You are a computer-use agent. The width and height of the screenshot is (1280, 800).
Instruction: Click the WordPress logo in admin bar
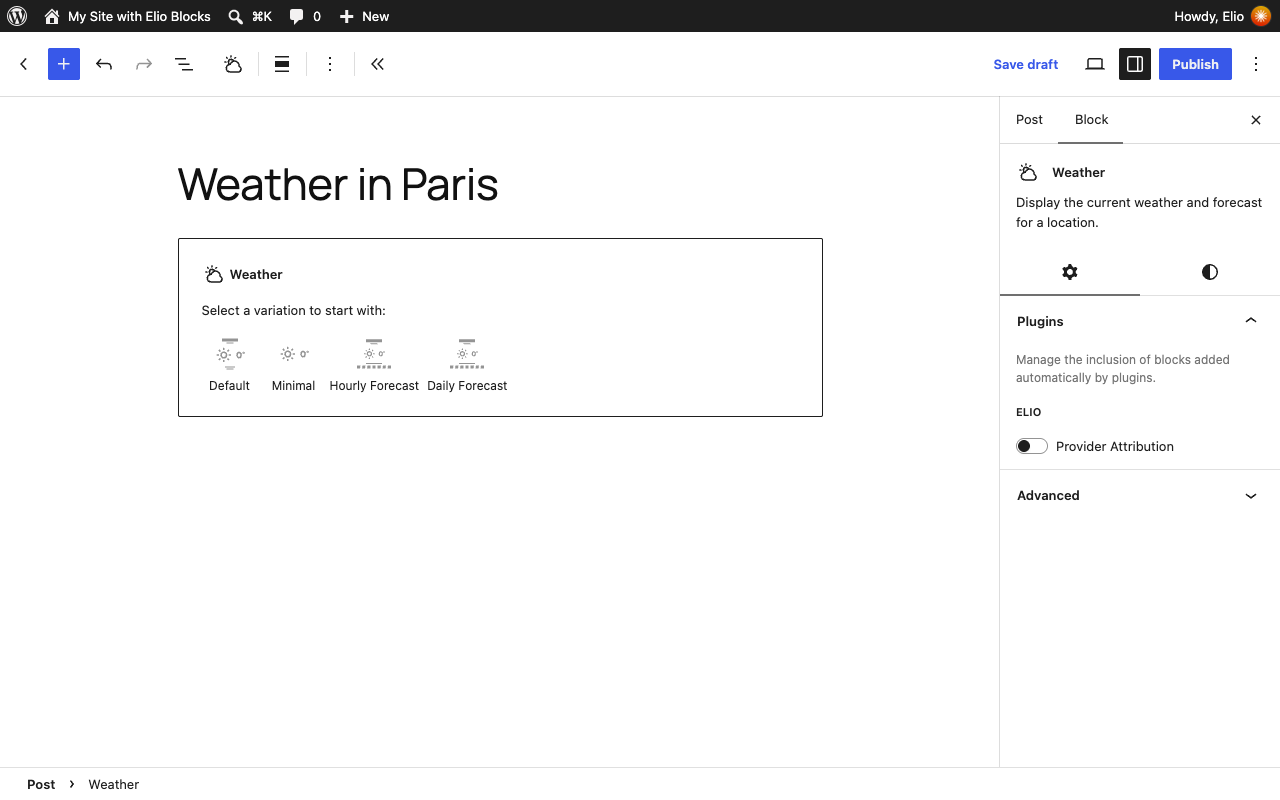point(16,16)
